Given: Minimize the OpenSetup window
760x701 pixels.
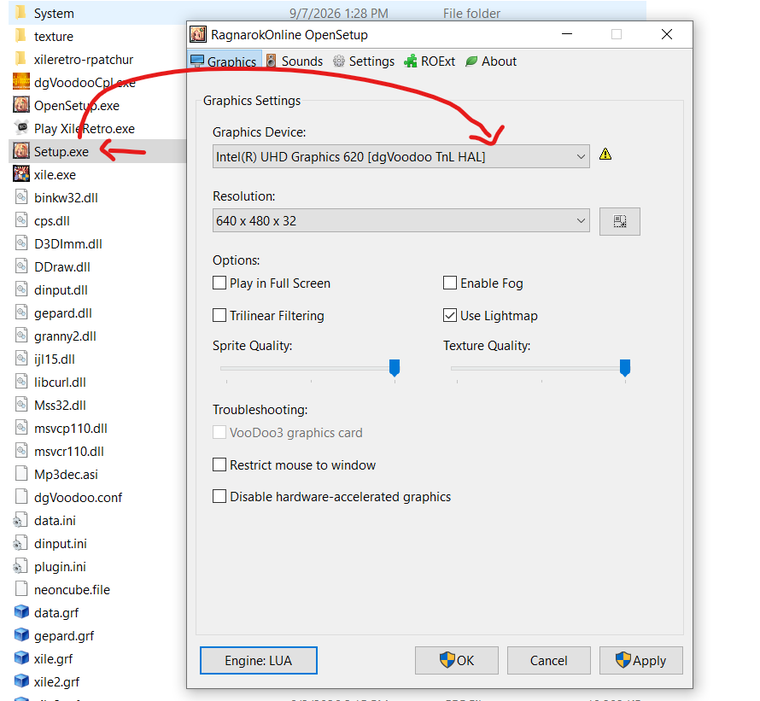Looking at the screenshot, I should [567, 34].
